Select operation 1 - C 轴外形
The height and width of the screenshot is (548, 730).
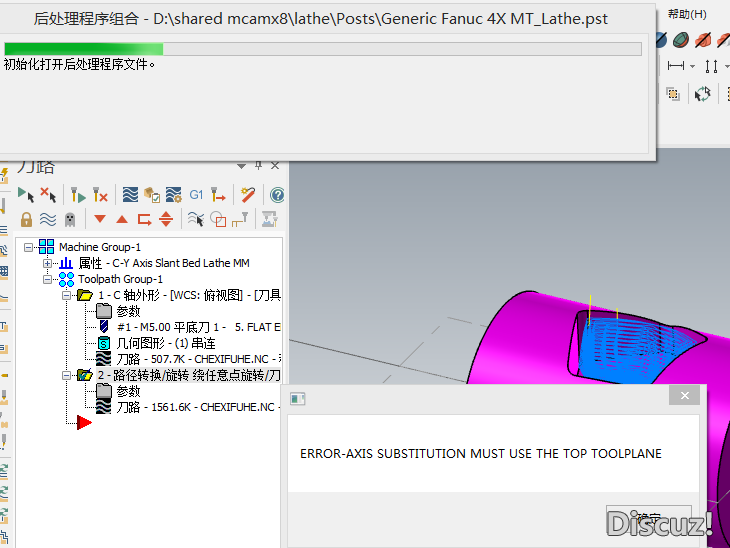[189, 295]
